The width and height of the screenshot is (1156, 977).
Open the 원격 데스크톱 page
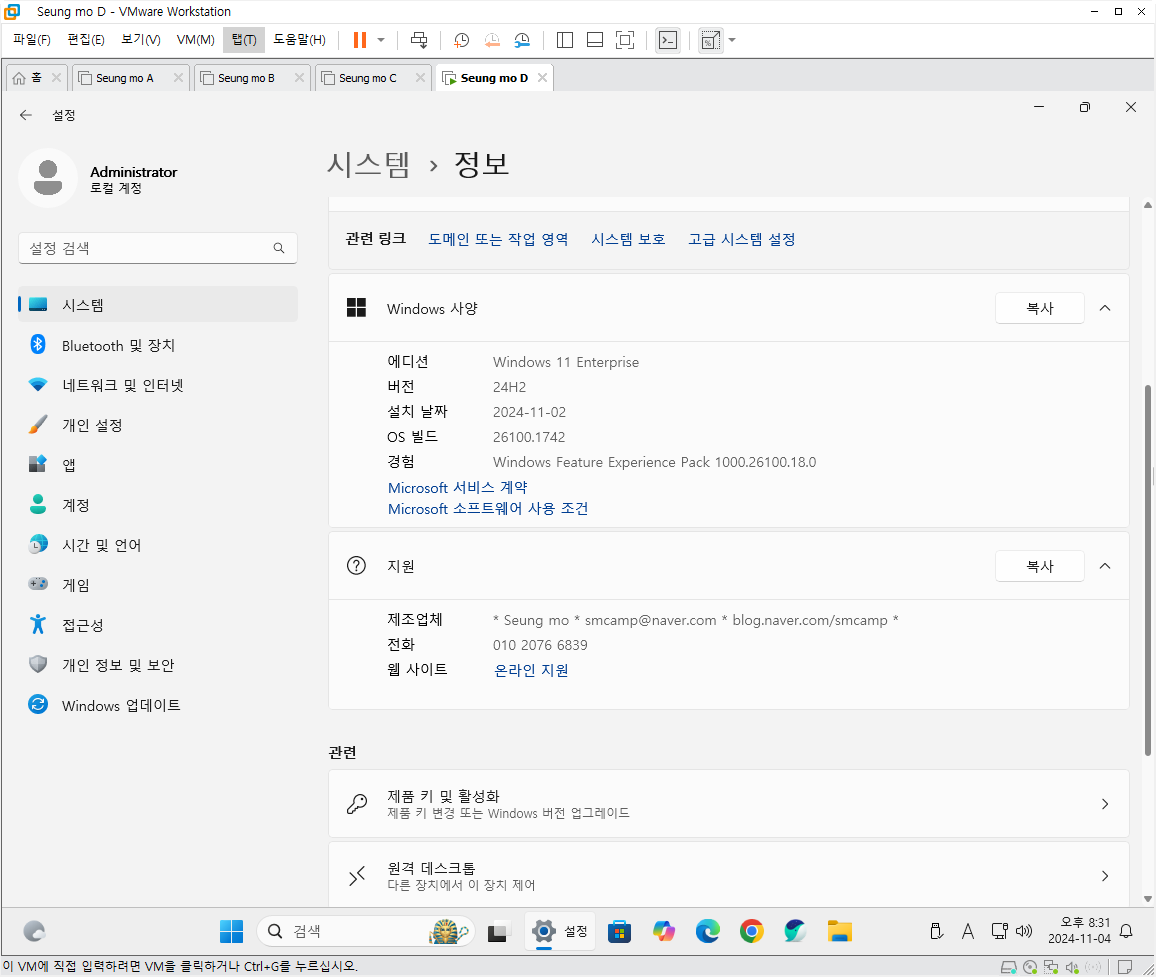[728, 875]
